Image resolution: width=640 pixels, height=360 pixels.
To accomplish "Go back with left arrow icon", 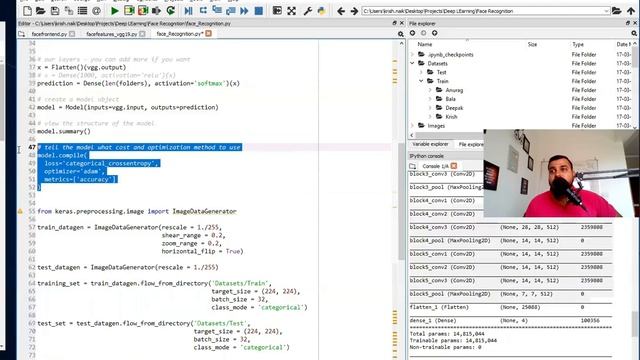I will tap(341, 11).
